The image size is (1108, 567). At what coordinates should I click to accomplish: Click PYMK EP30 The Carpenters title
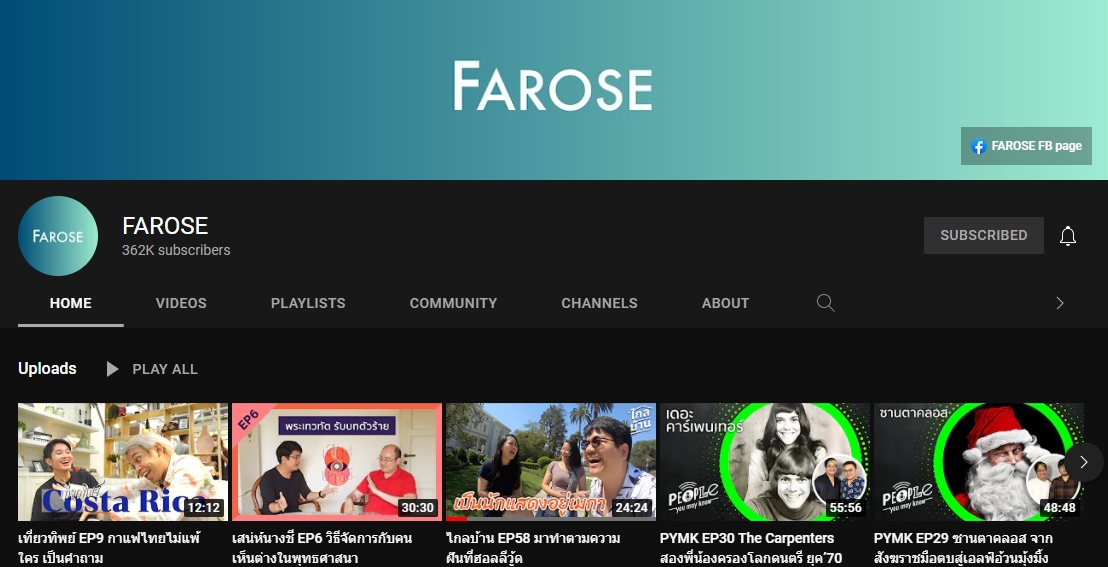751,549
